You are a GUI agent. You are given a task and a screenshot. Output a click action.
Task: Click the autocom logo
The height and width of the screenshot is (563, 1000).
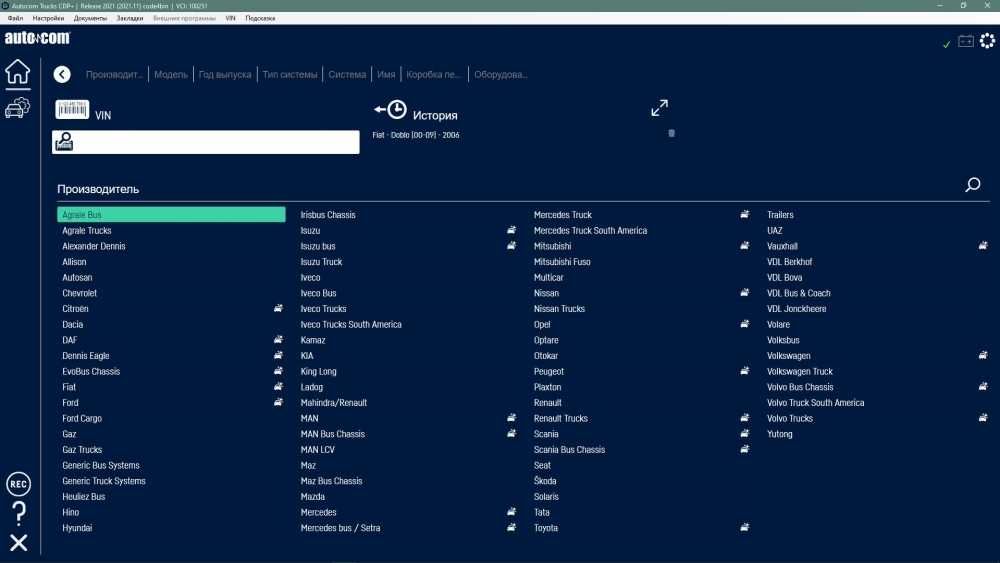point(37,38)
